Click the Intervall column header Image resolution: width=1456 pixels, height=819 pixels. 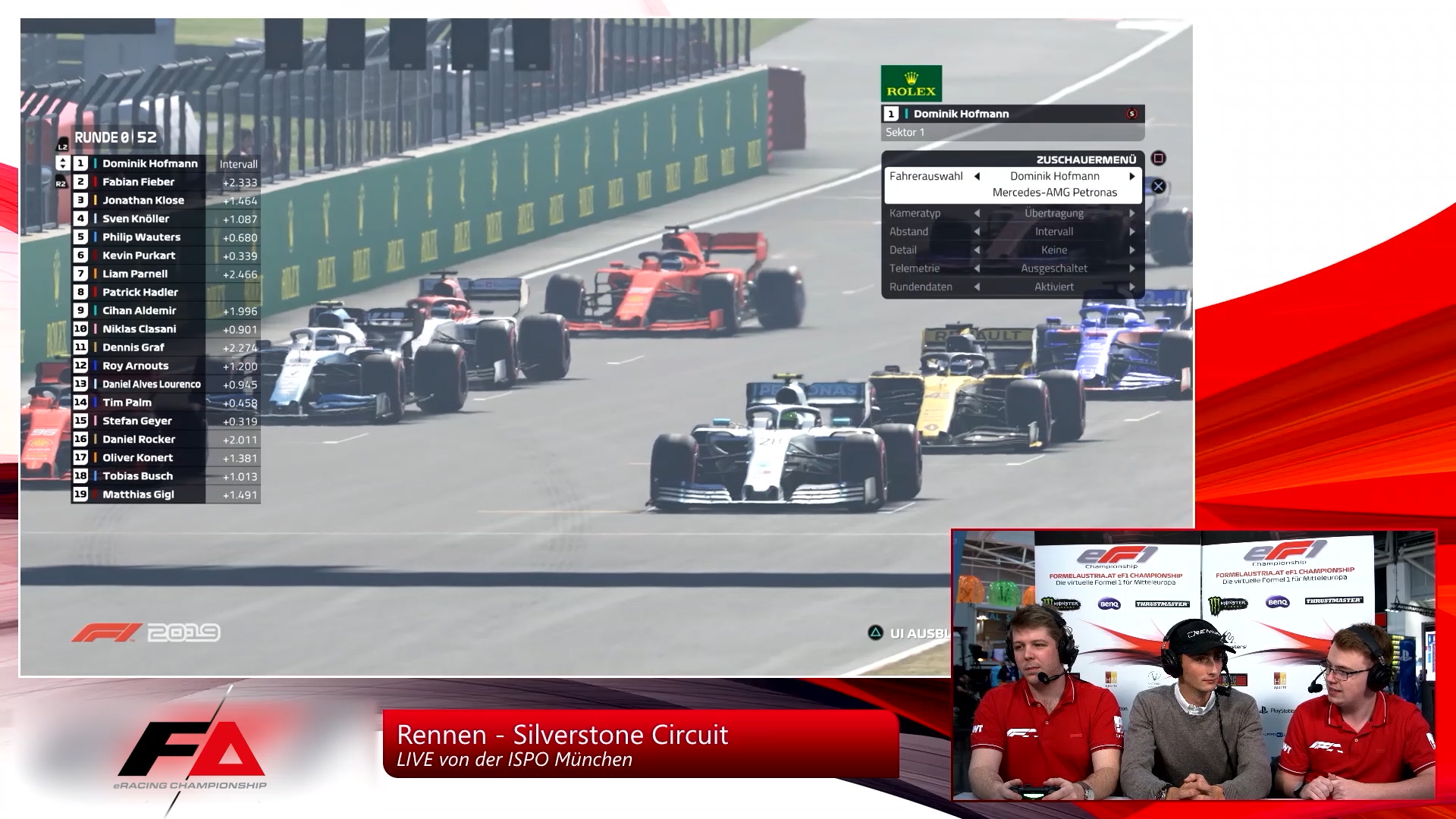[238, 164]
